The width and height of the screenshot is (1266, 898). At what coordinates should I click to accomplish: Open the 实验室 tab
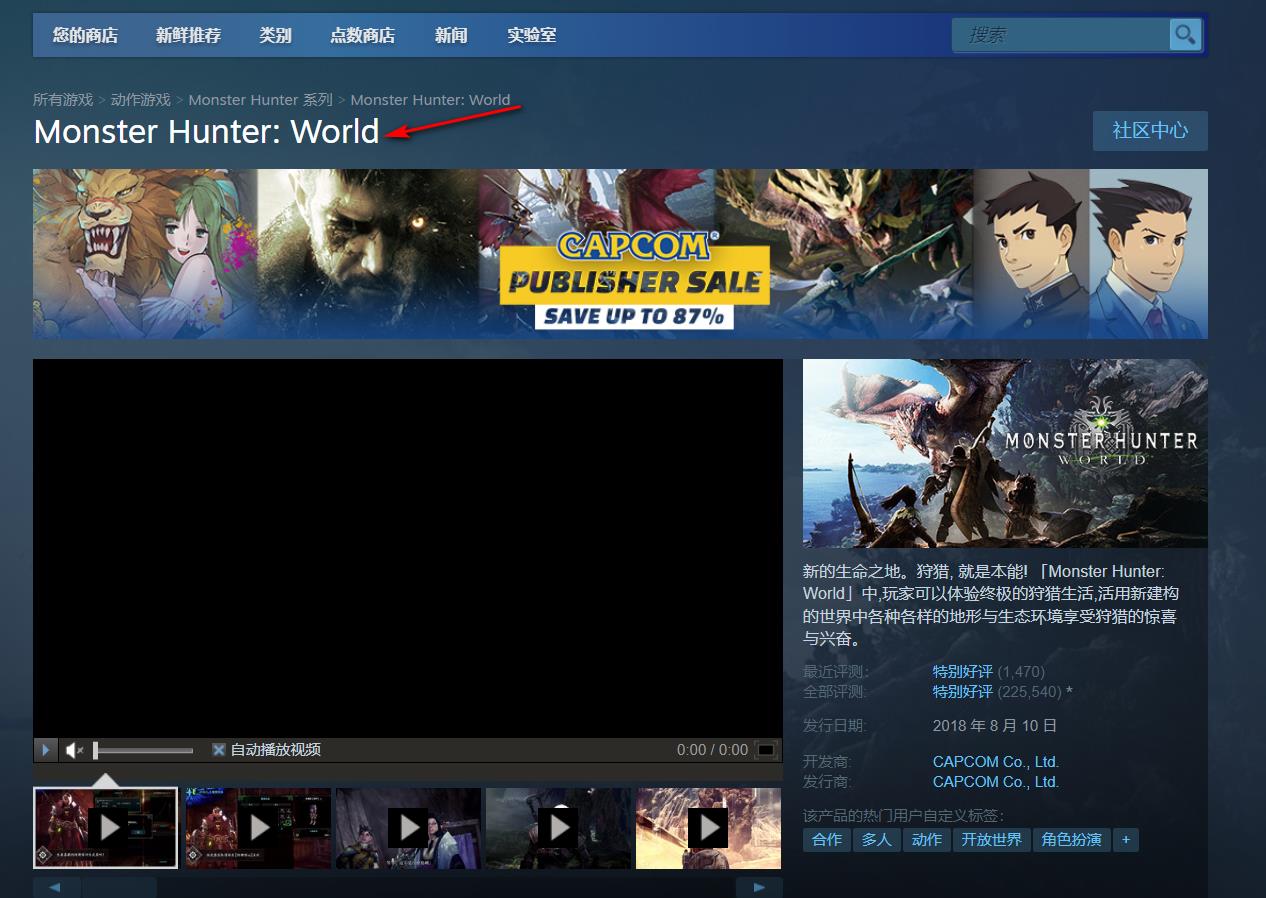pyautogui.click(x=531, y=35)
